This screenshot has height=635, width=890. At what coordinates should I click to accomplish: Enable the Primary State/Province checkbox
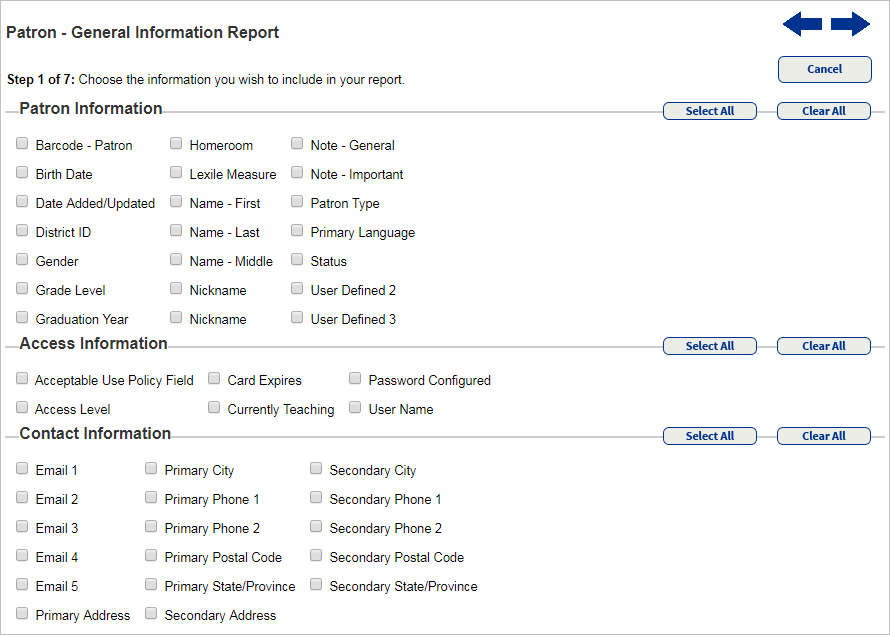click(x=150, y=585)
